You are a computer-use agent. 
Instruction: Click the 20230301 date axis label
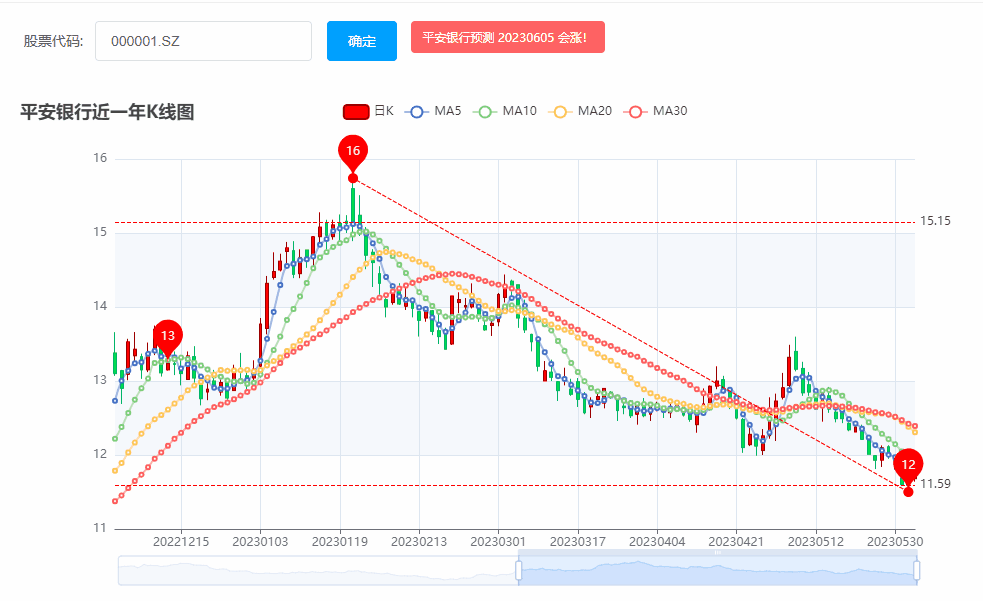[x=498, y=542]
